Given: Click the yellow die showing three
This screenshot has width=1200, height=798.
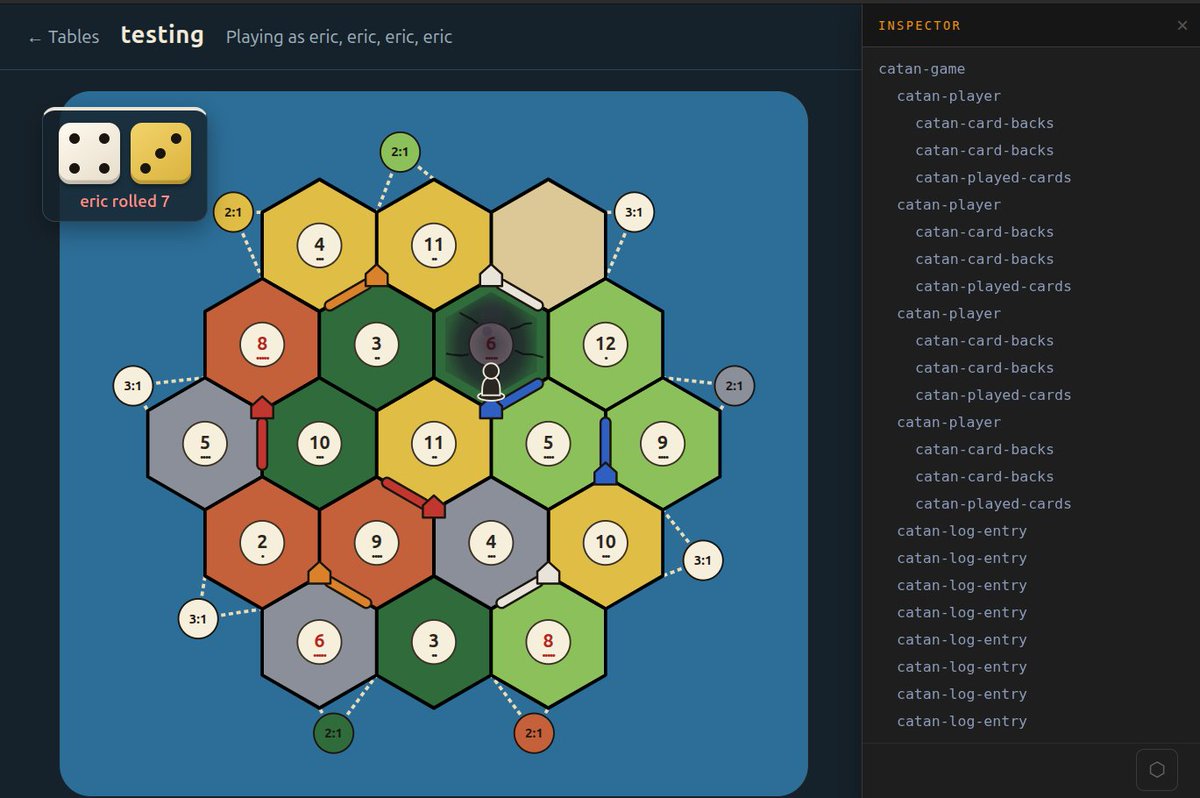Looking at the screenshot, I should (161, 153).
